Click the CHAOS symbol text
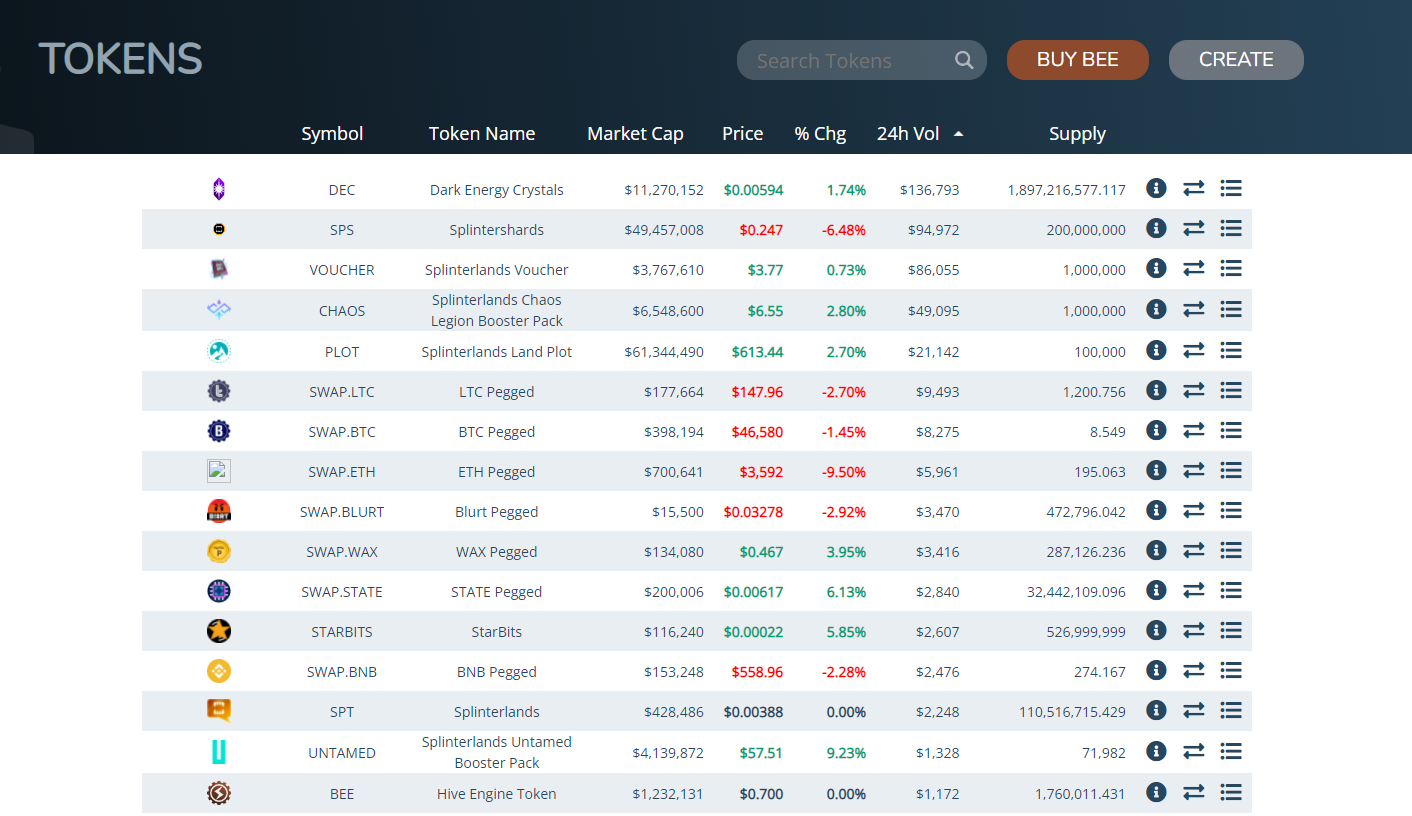This screenshot has width=1412, height=816. [342, 311]
